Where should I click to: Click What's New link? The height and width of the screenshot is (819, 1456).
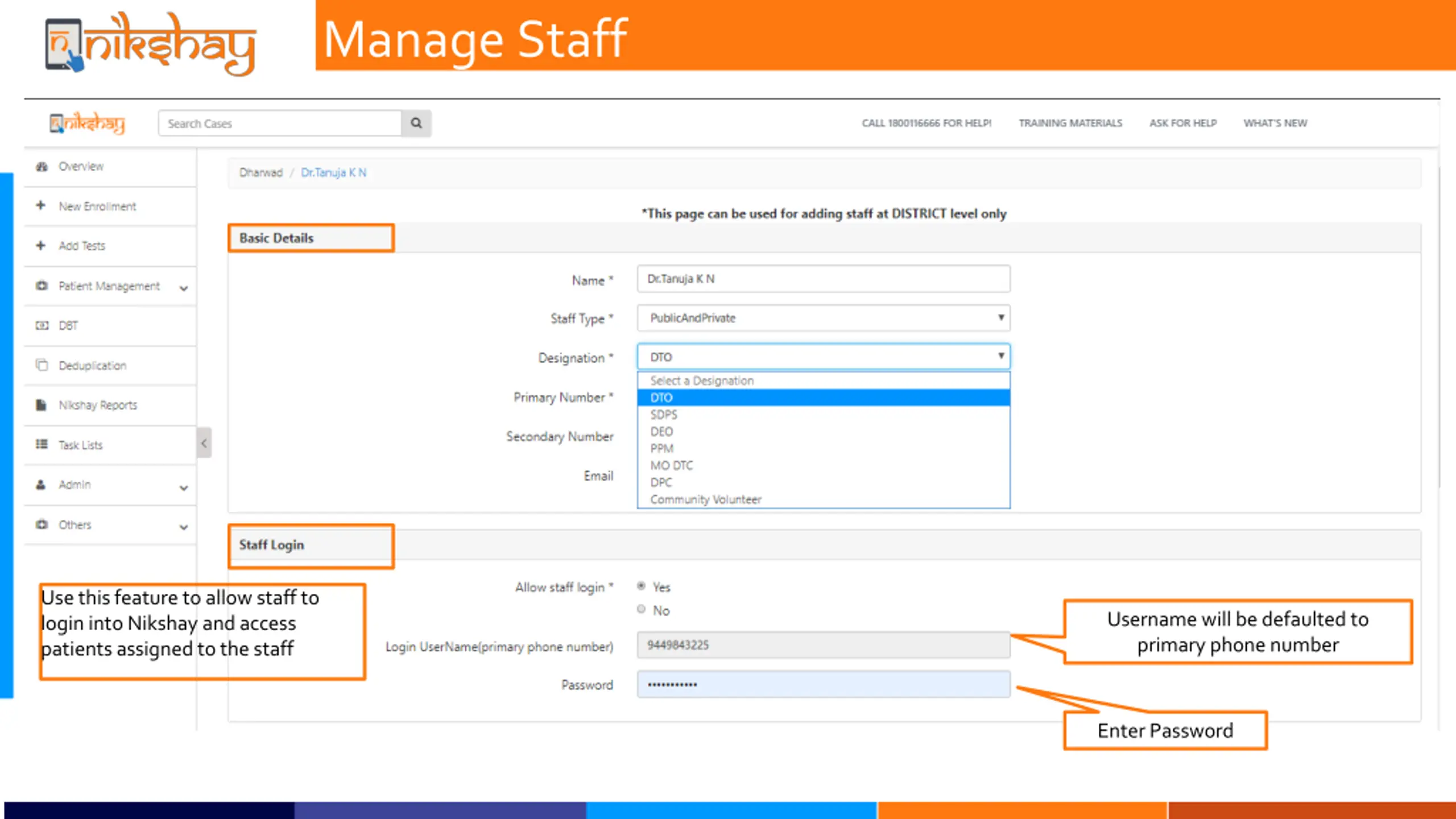point(1275,123)
